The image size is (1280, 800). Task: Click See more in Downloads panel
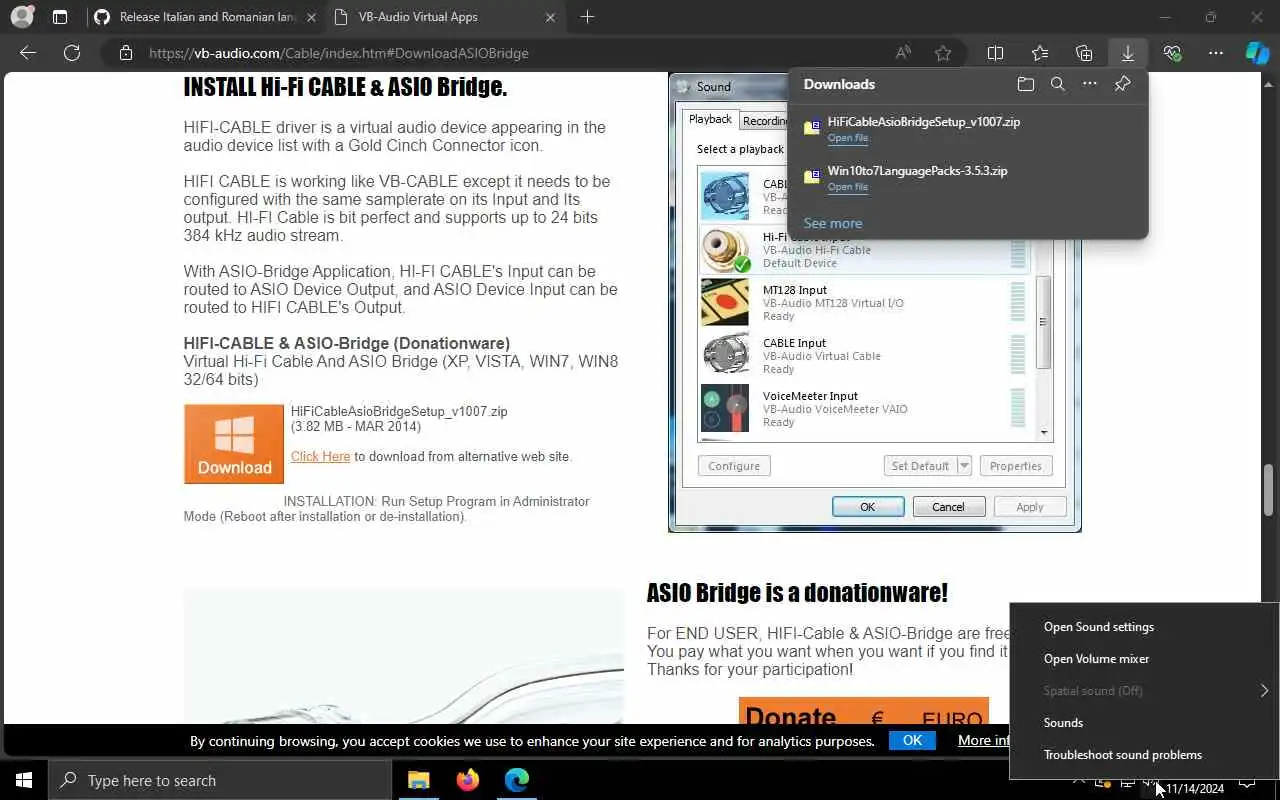pos(833,223)
